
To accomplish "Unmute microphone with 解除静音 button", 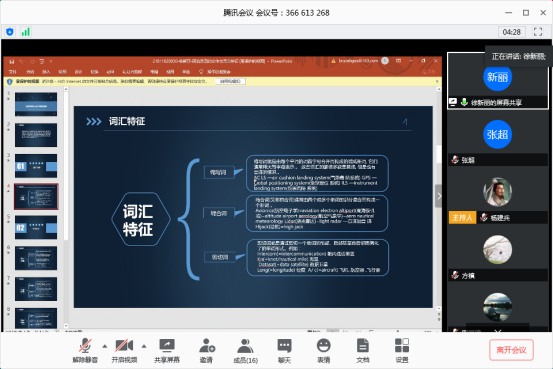I will tap(85, 351).
